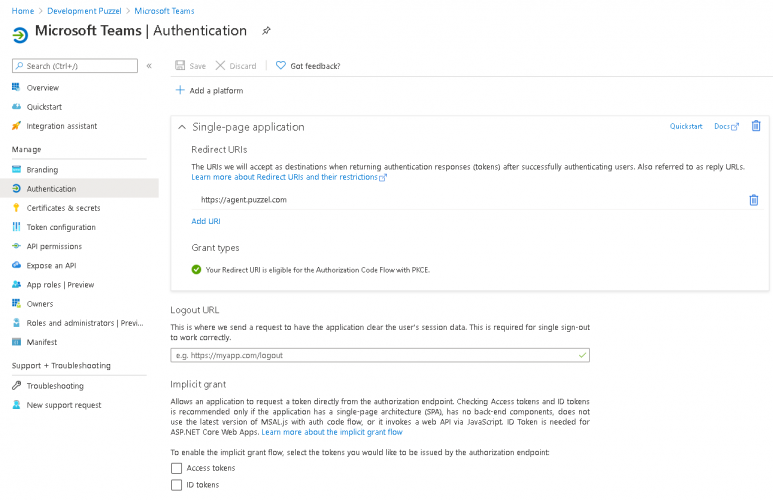Delete the https://agent.puzzel.com URI with trash icon
773x500 pixels.
754,200
